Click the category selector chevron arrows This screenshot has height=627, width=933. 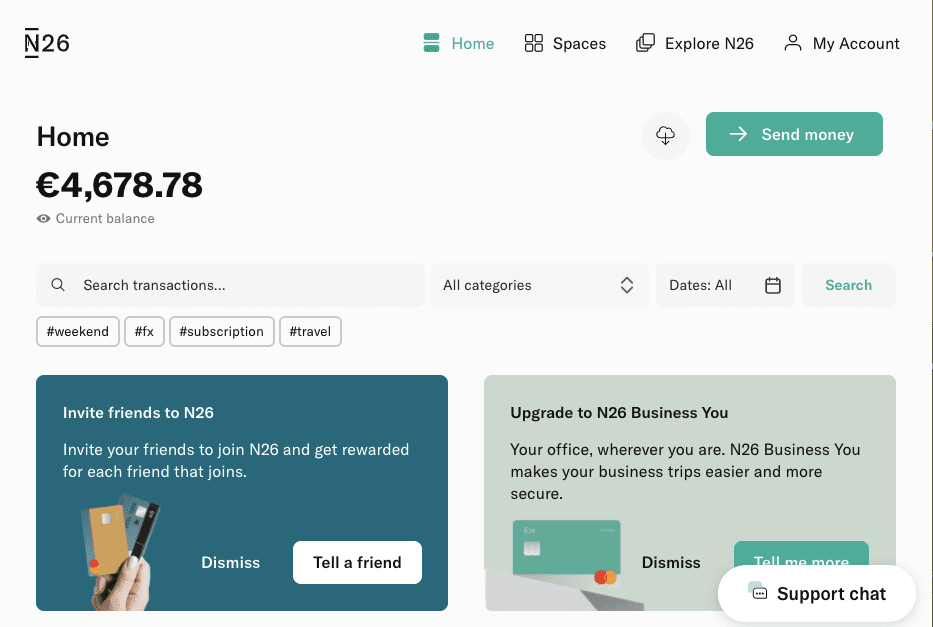(x=627, y=285)
